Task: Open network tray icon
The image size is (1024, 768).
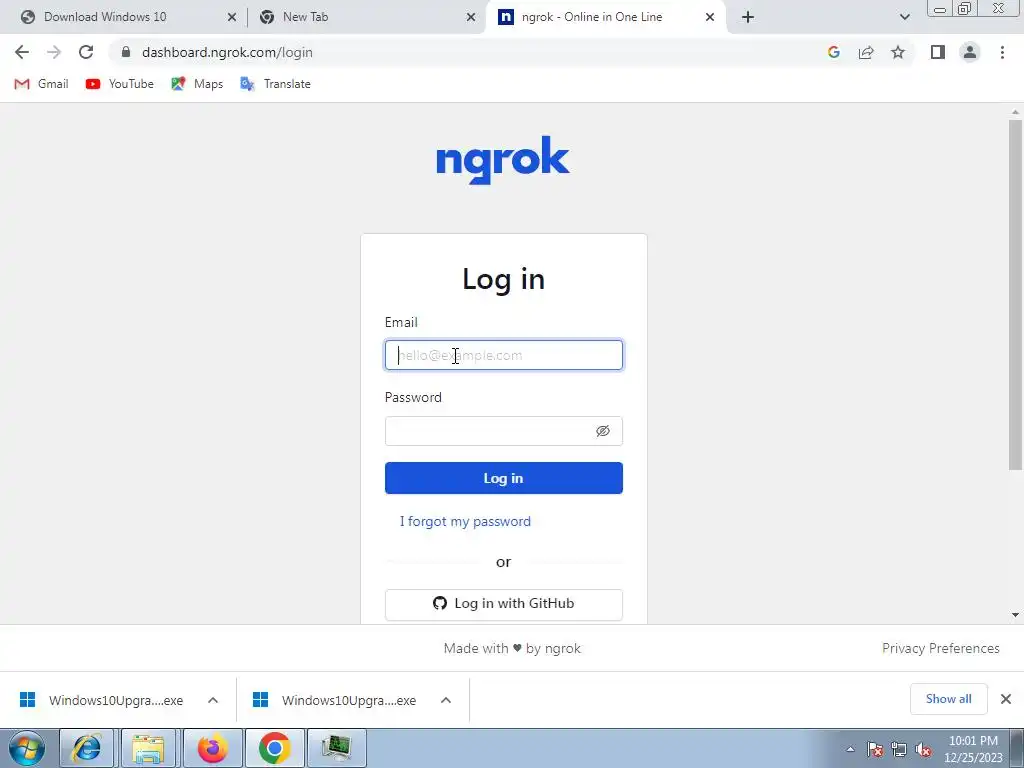Action: point(899,749)
